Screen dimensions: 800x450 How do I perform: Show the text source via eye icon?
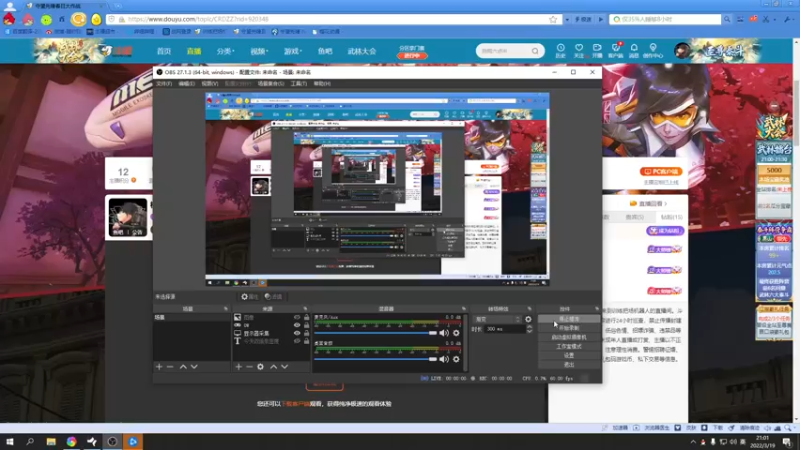(297, 341)
